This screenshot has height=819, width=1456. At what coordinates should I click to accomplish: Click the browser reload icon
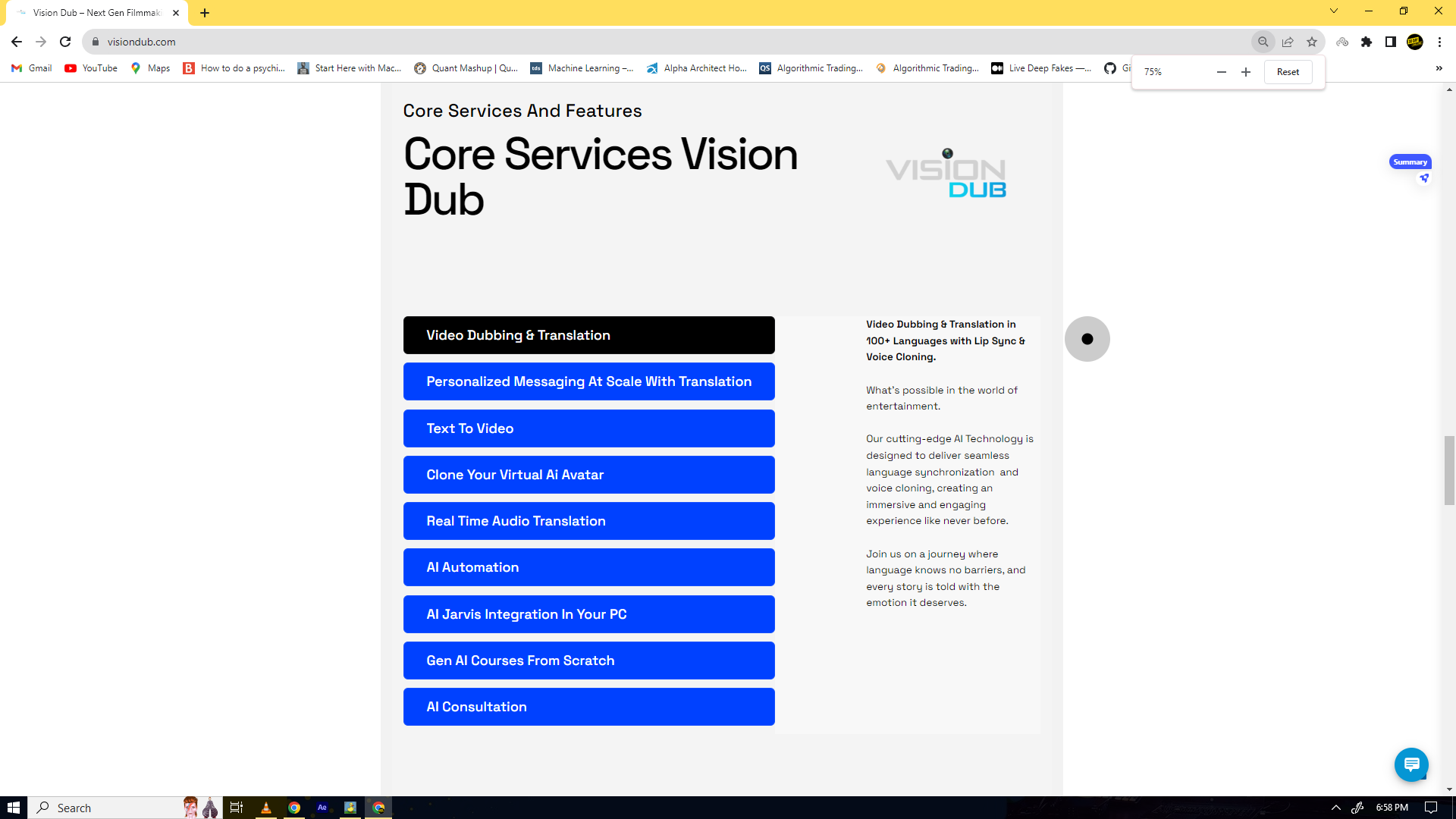click(x=65, y=42)
